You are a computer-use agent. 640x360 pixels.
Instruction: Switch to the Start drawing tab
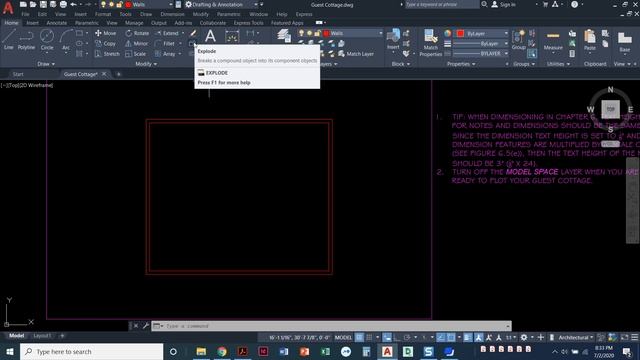click(18, 74)
